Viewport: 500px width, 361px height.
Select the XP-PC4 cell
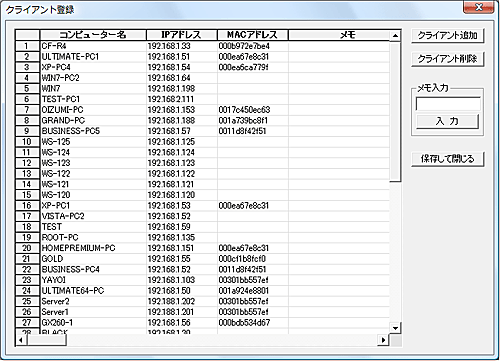click(x=93, y=67)
